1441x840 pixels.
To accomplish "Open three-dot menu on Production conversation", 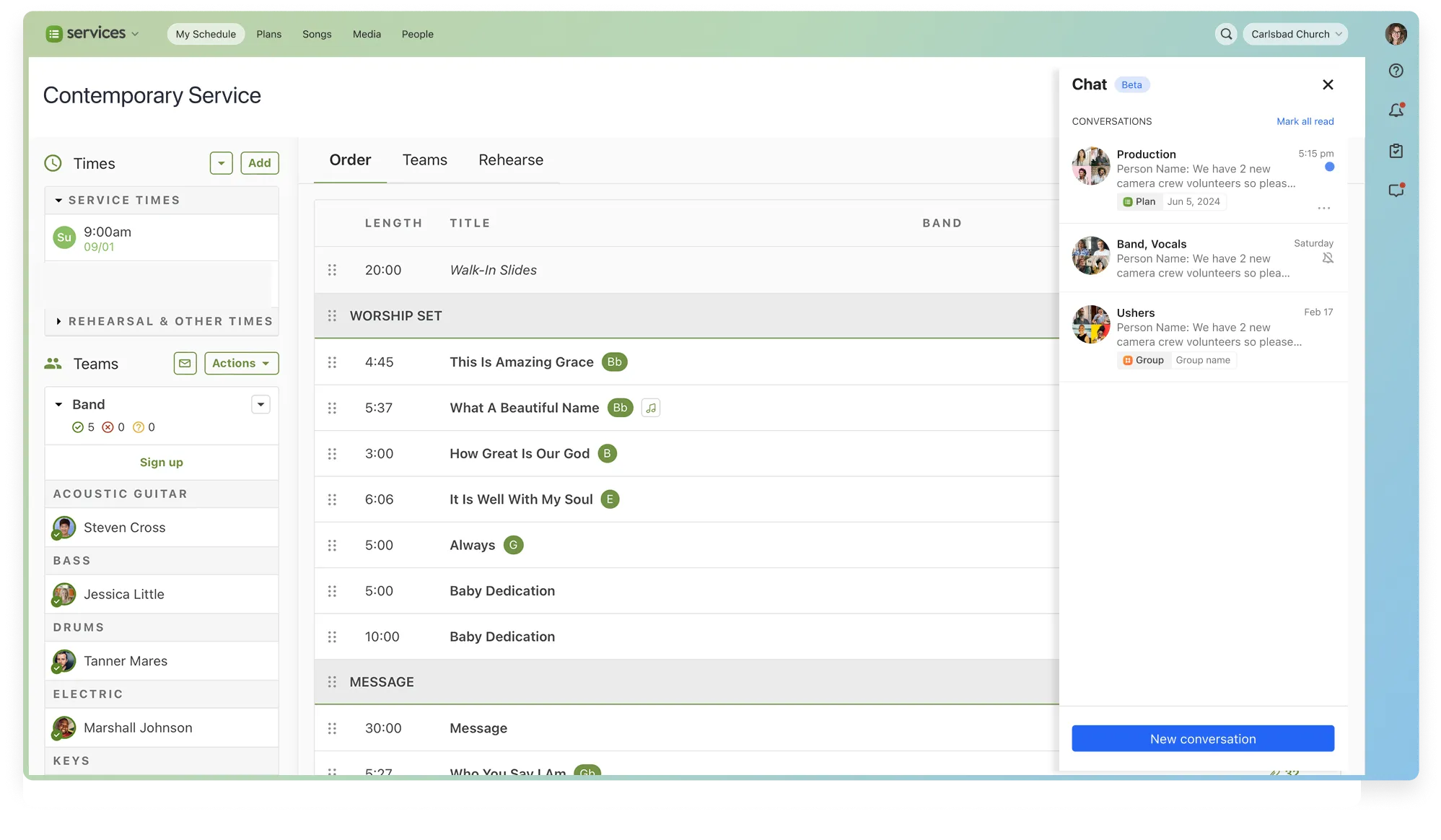I will point(1323,208).
